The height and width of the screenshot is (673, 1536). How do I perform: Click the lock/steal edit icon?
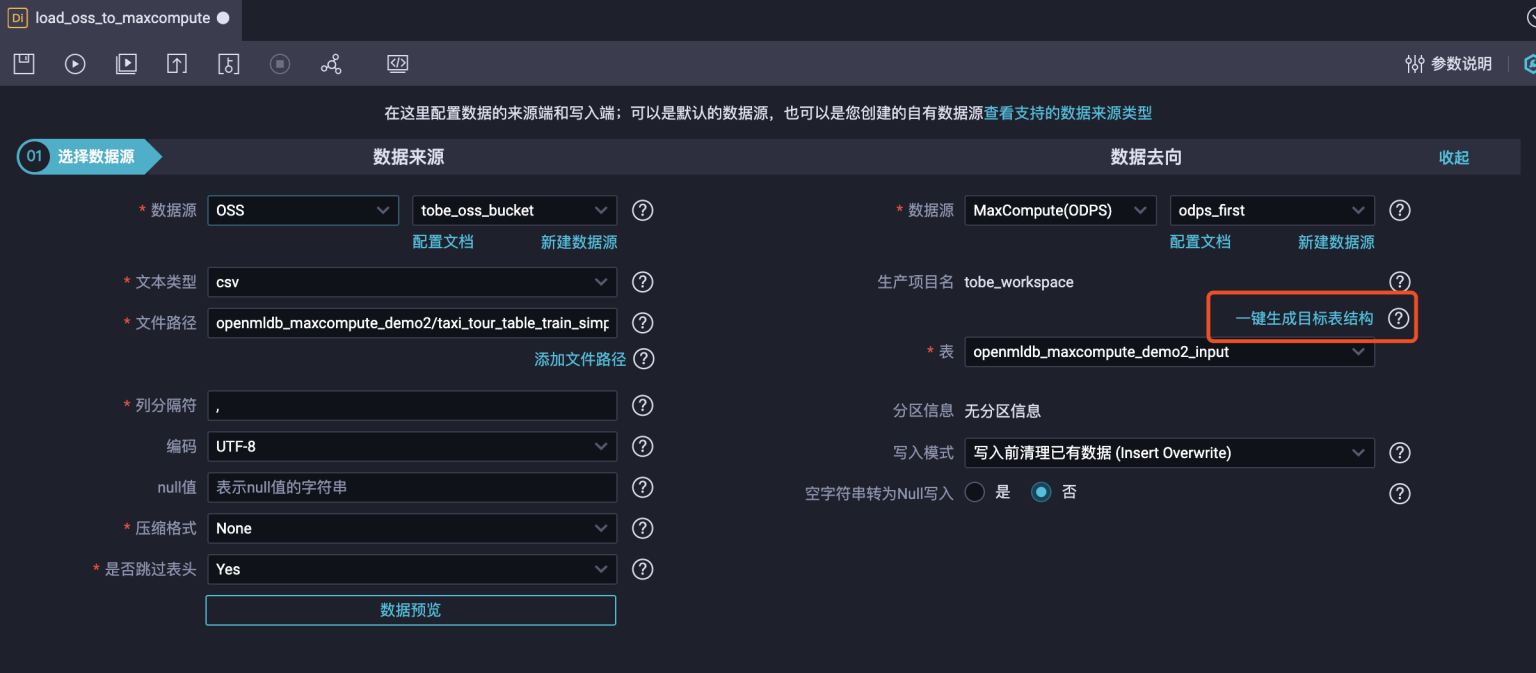click(228, 64)
